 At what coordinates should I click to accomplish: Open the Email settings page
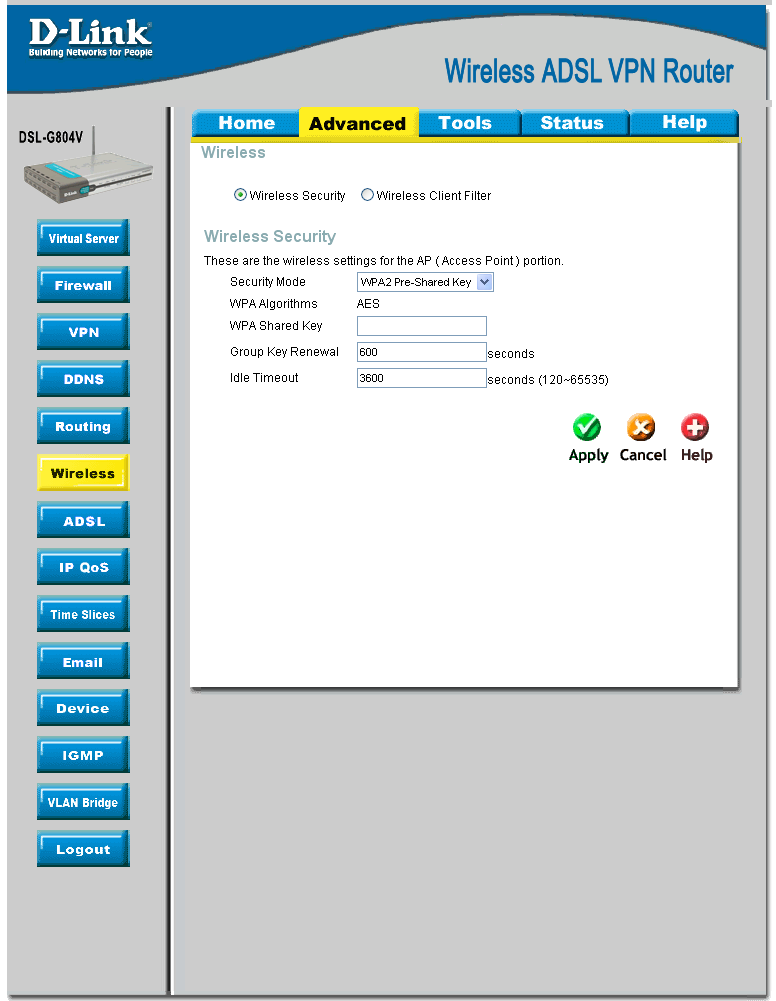coord(84,661)
